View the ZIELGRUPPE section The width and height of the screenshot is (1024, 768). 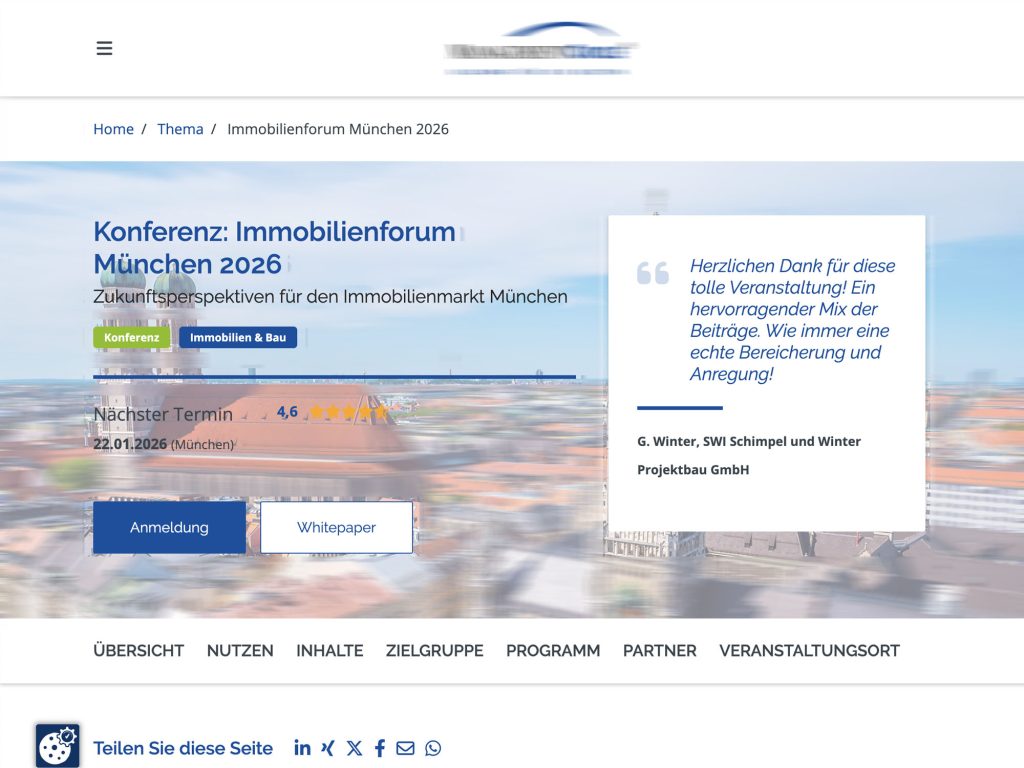434,650
